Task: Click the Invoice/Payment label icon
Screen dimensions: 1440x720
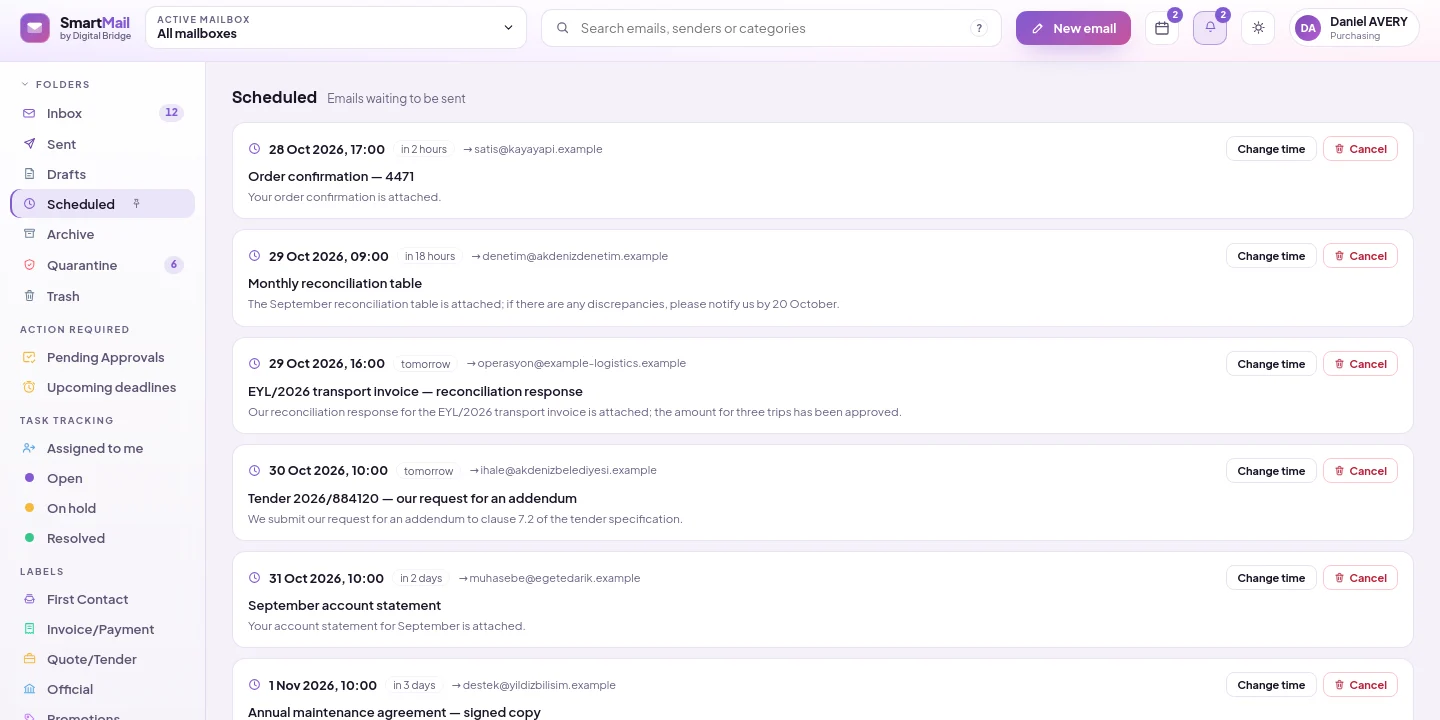Action: (x=29, y=629)
